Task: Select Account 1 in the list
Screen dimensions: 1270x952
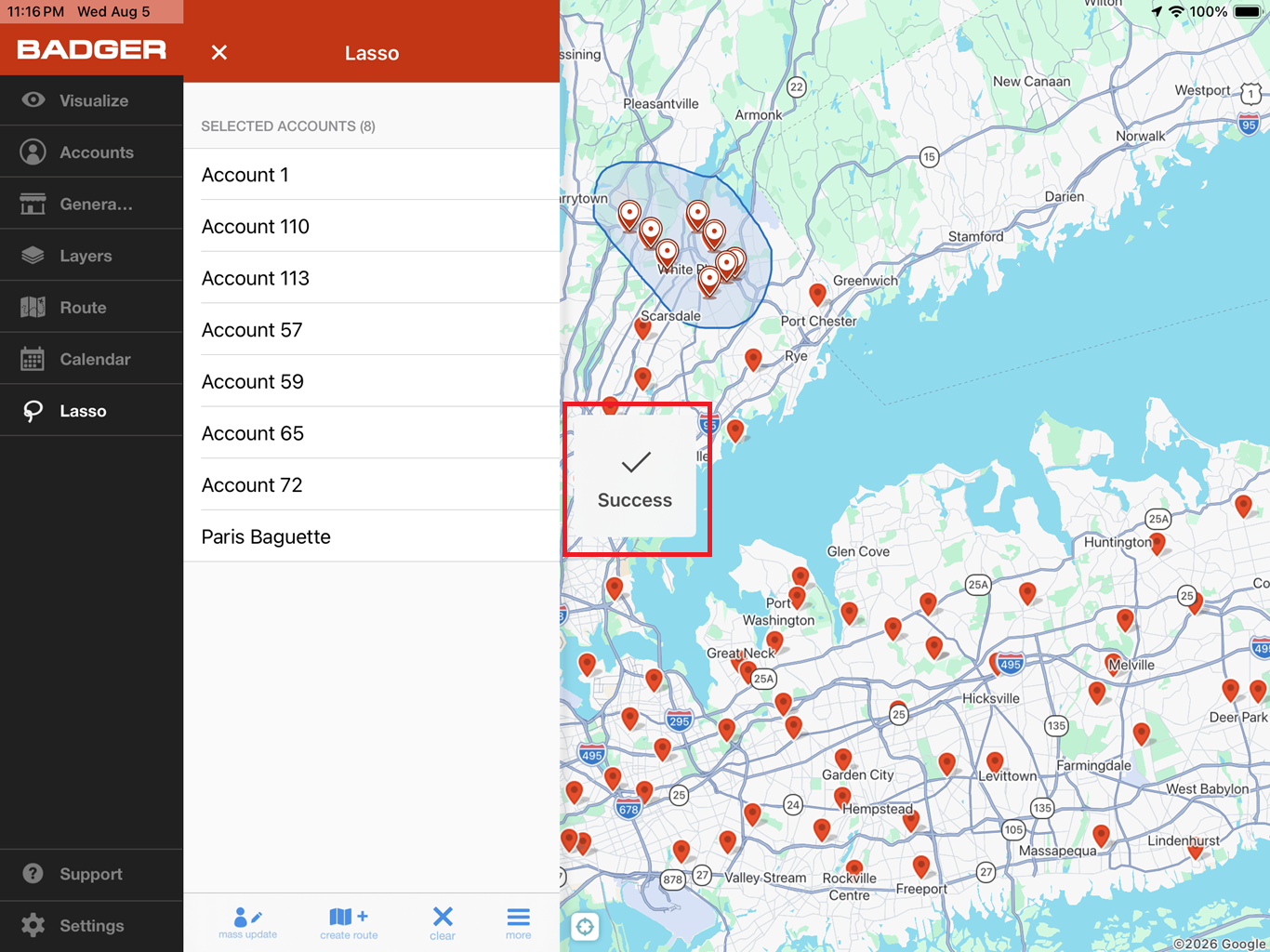Action: [x=372, y=175]
